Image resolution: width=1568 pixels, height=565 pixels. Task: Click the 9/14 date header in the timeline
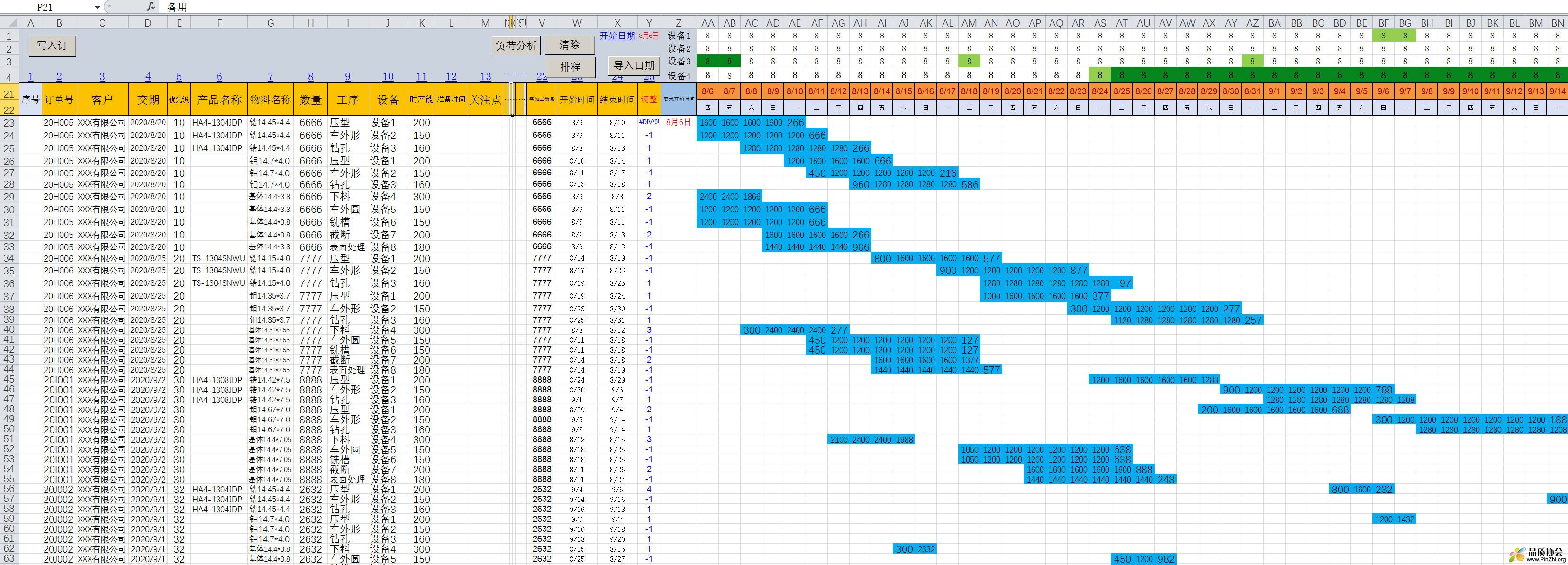point(1557,91)
